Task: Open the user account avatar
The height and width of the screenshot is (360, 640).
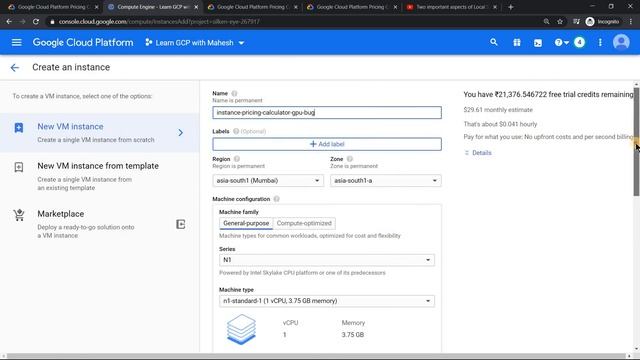Action: coord(621,42)
